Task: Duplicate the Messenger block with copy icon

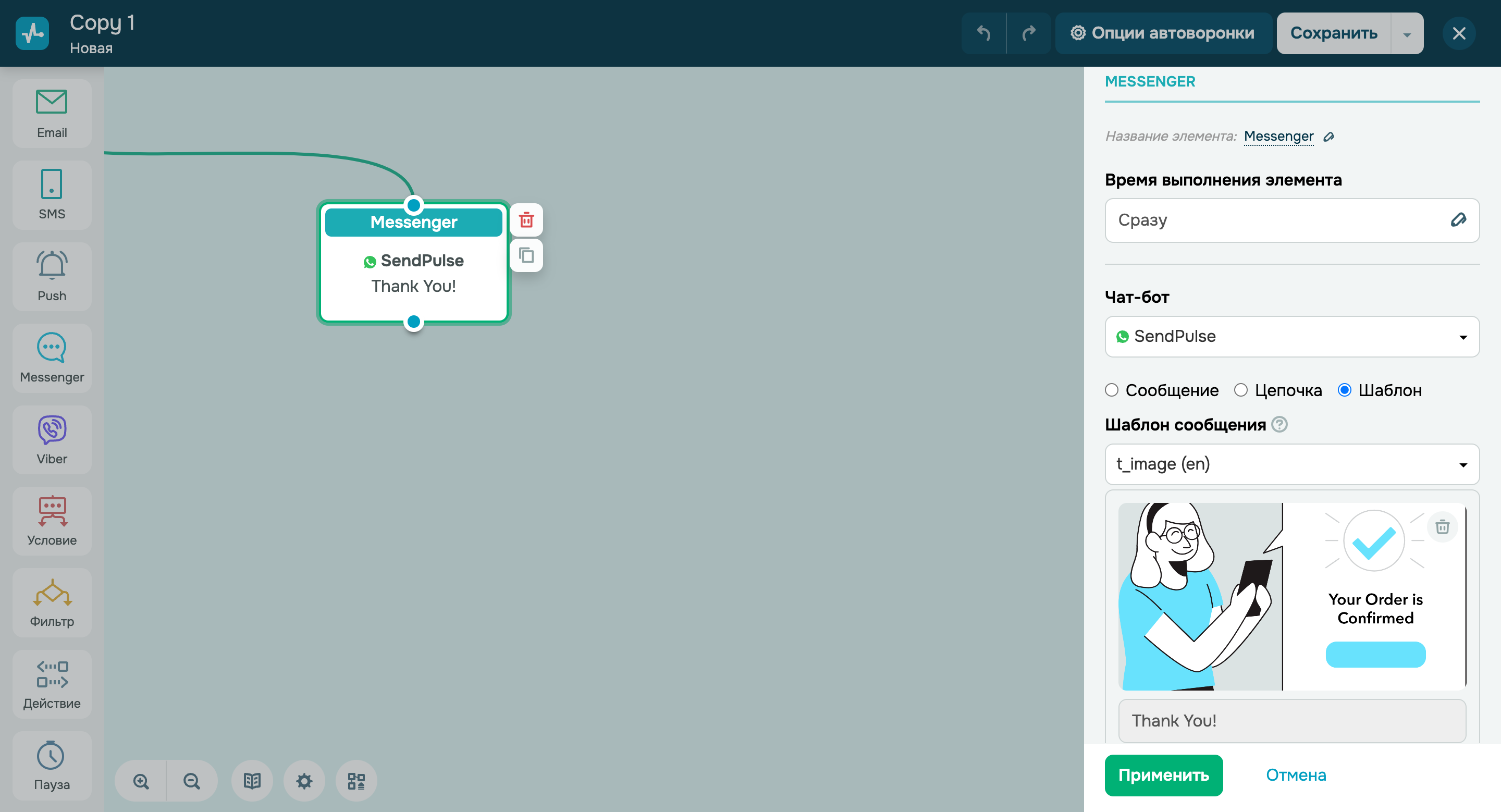Action: [x=526, y=255]
